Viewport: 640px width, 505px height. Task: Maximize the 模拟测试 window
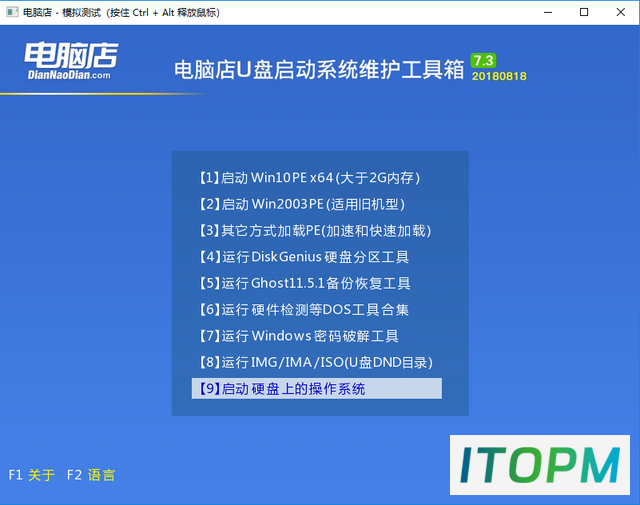(584, 12)
